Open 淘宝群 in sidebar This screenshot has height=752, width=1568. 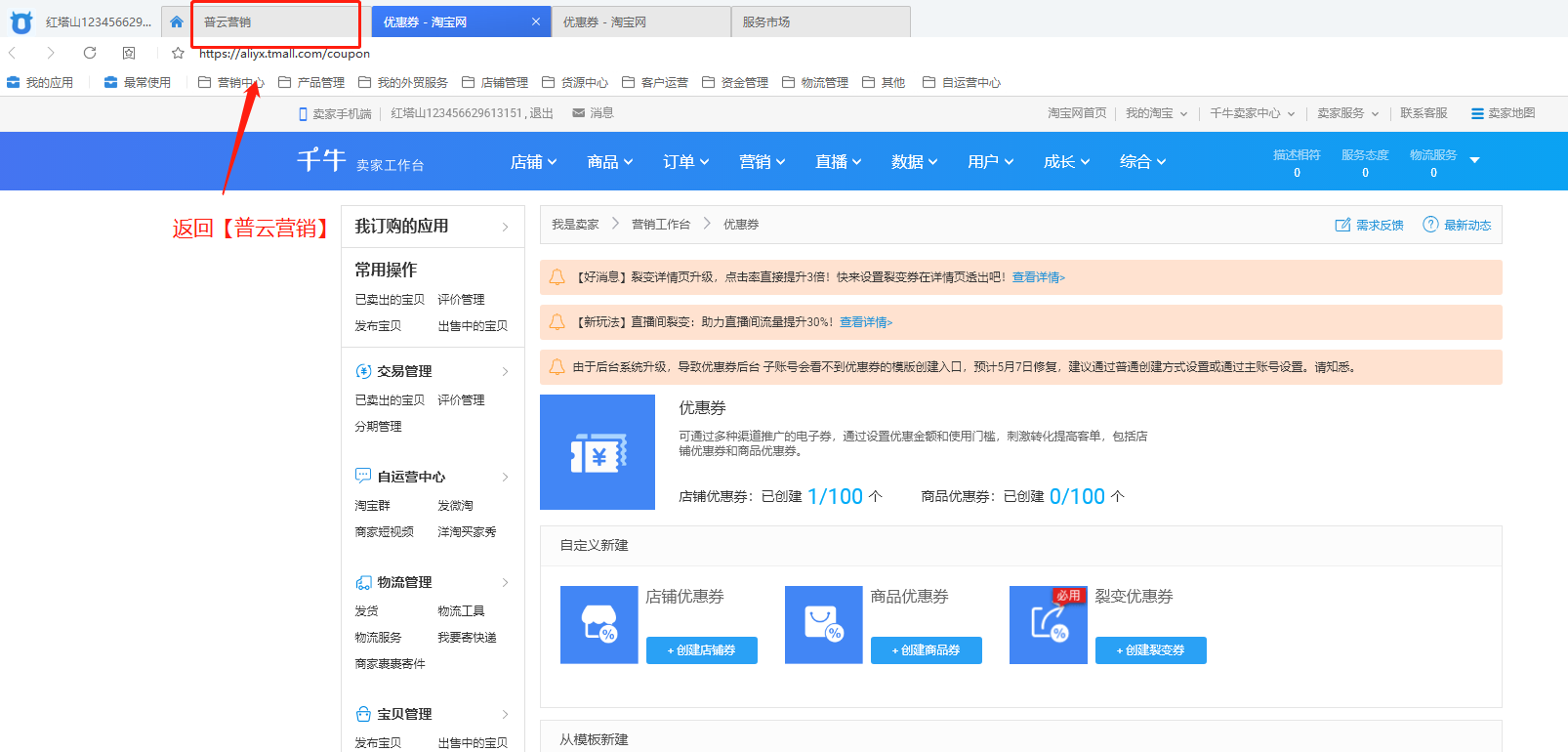click(x=372, y=506)
